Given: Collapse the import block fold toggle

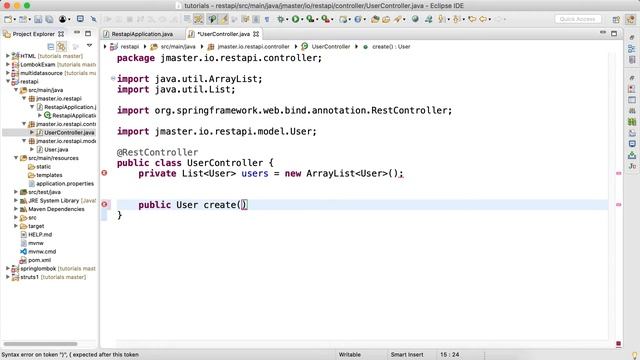Looking at the screenshot, I should point(113,78).
